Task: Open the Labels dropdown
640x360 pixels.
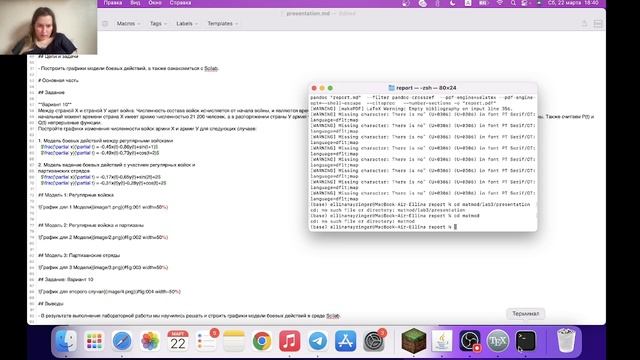Action: (x=187, y=24)
